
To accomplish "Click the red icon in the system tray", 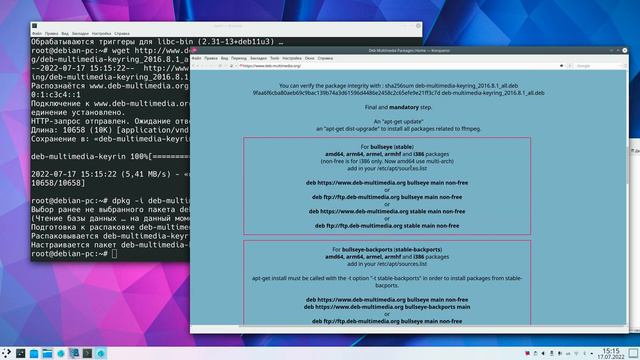I will click(527, 353).
